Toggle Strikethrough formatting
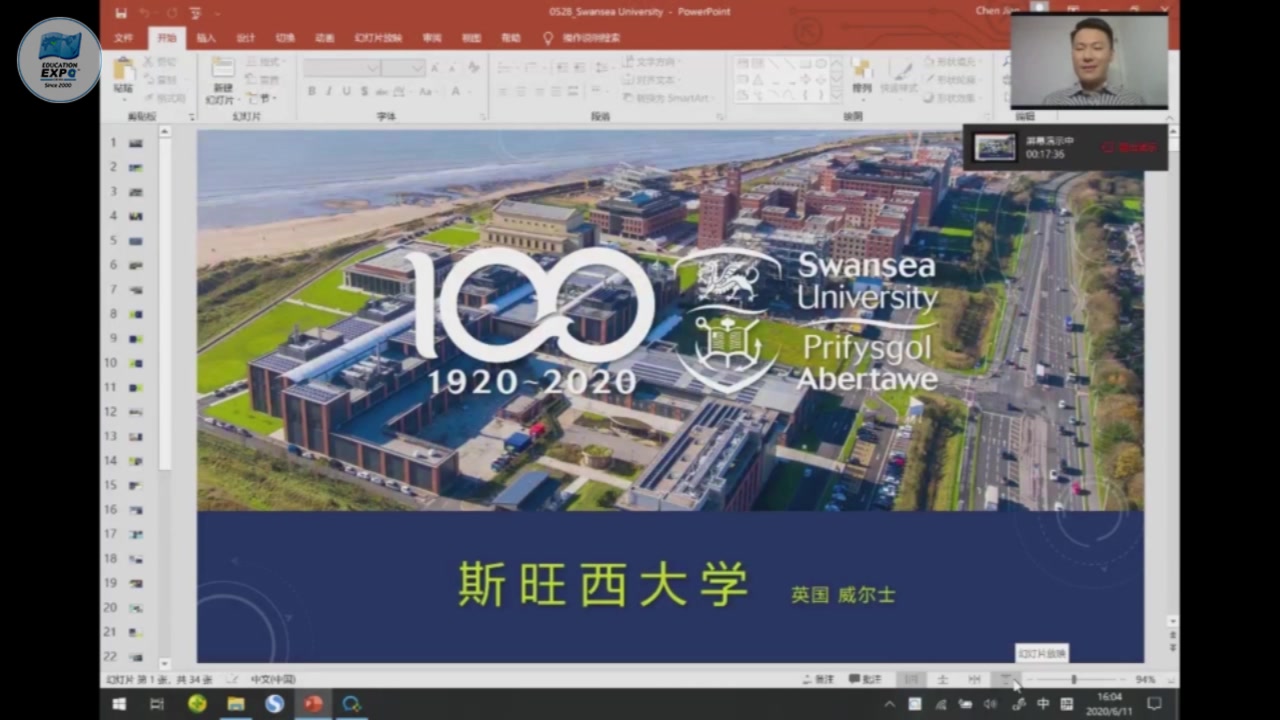This screenshot has height=720, width=1280. (383, 91)
